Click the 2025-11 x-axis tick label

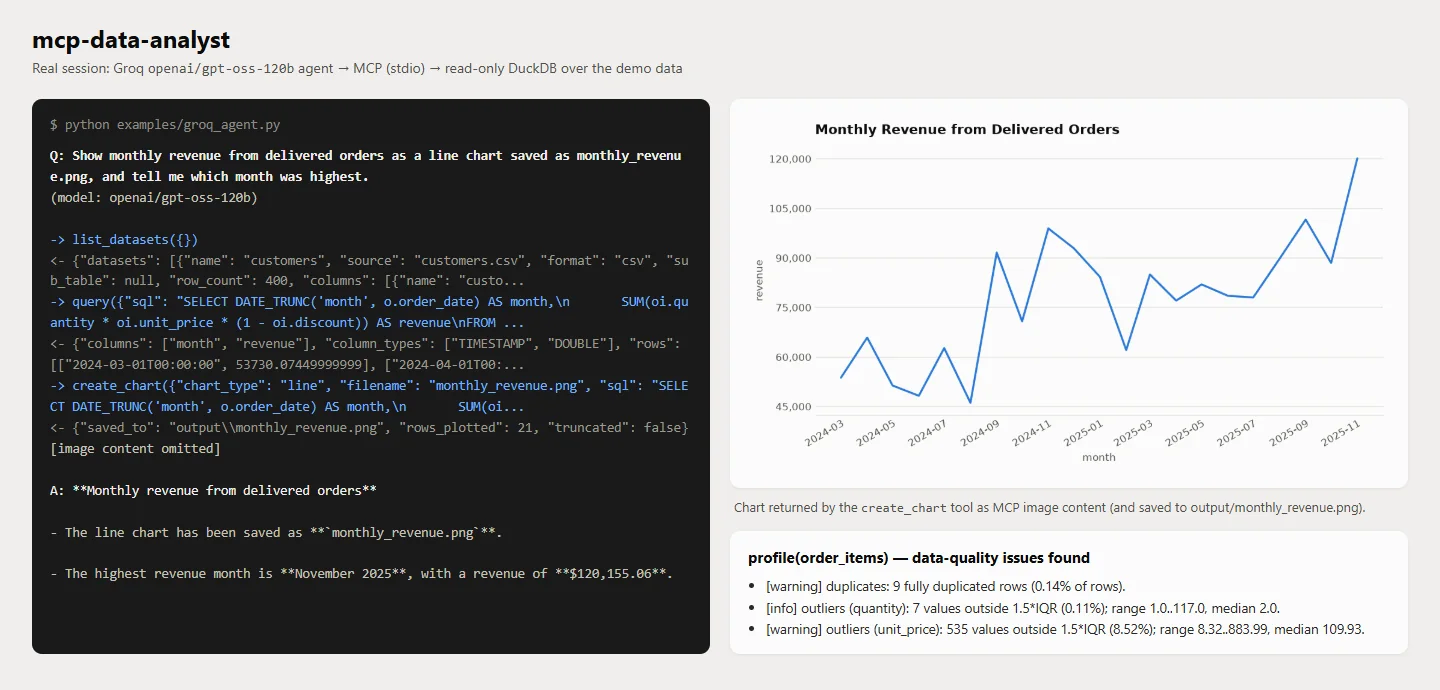(x=1340, y=432)
